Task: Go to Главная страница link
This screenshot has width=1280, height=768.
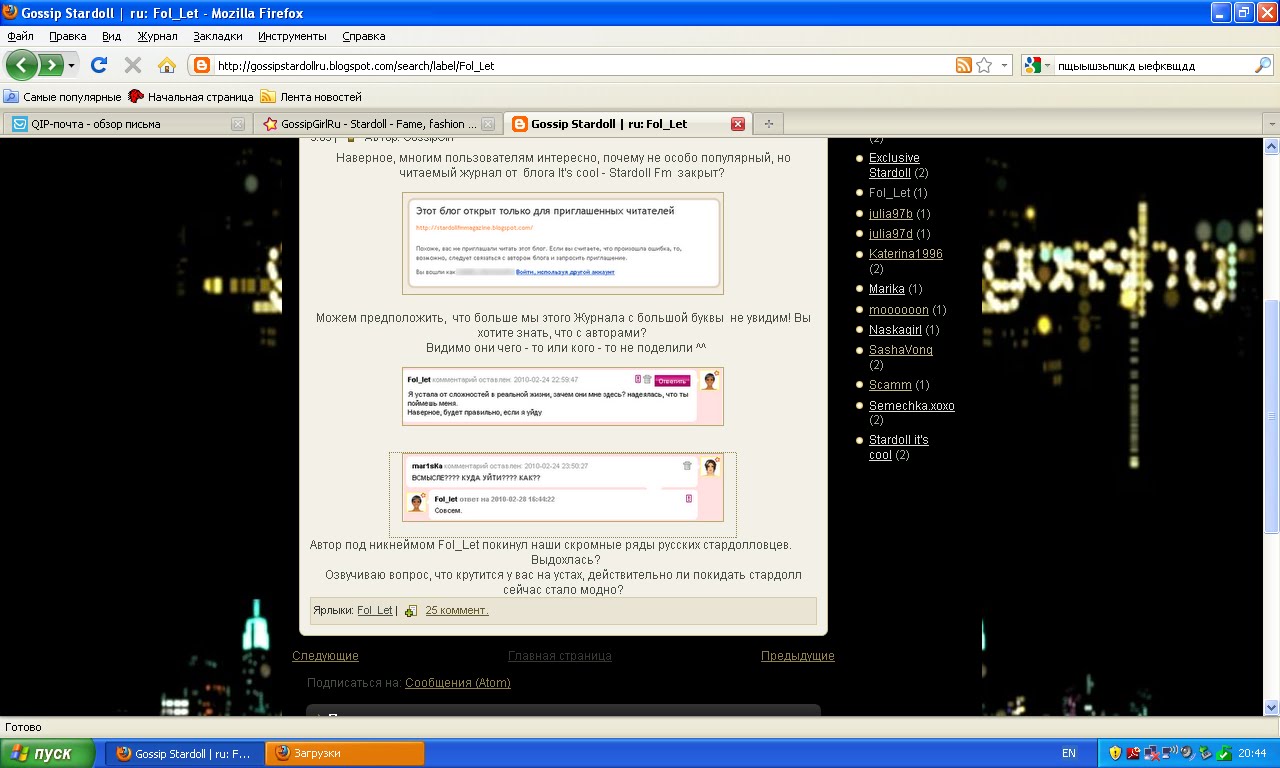Action: click(560, 656)
